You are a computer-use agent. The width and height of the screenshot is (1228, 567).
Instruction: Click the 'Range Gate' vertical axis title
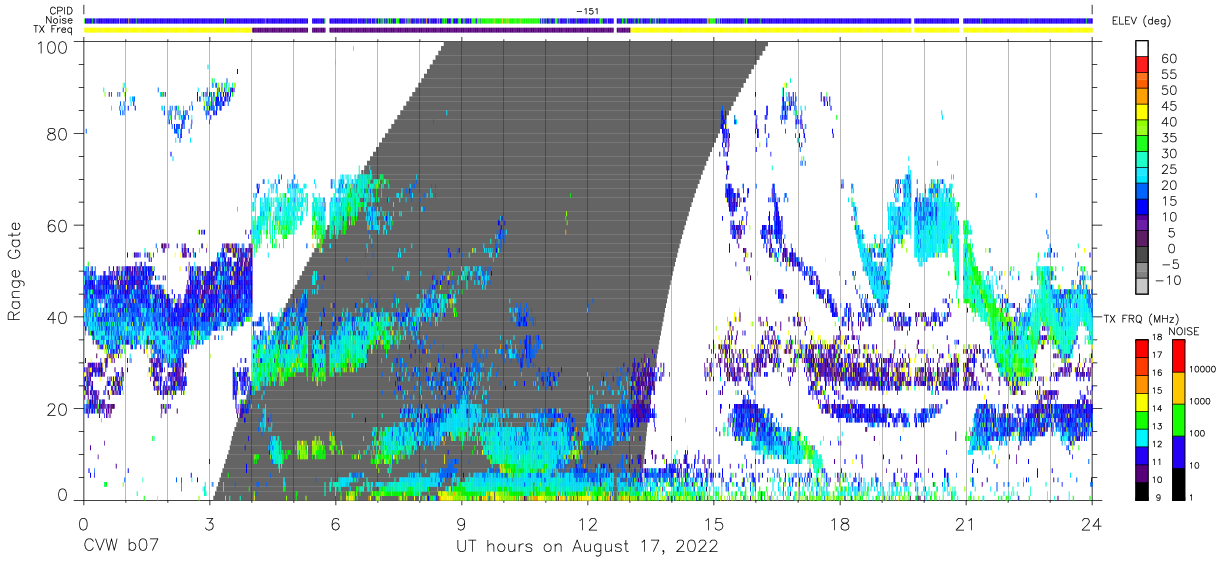point(16,271)
